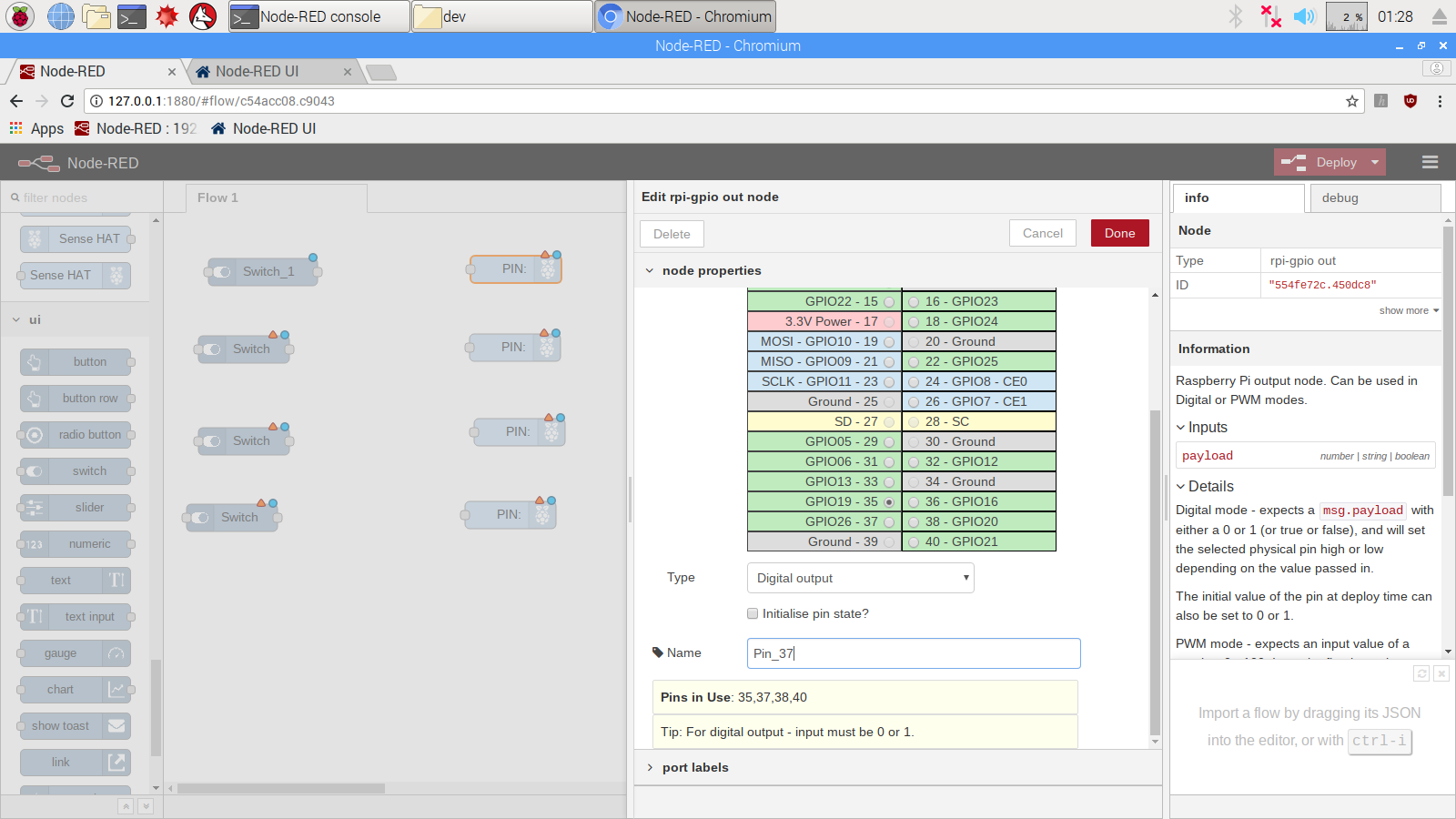Select the text input node in palette
Screen dimensions: 1456x819
pos(76,617)
